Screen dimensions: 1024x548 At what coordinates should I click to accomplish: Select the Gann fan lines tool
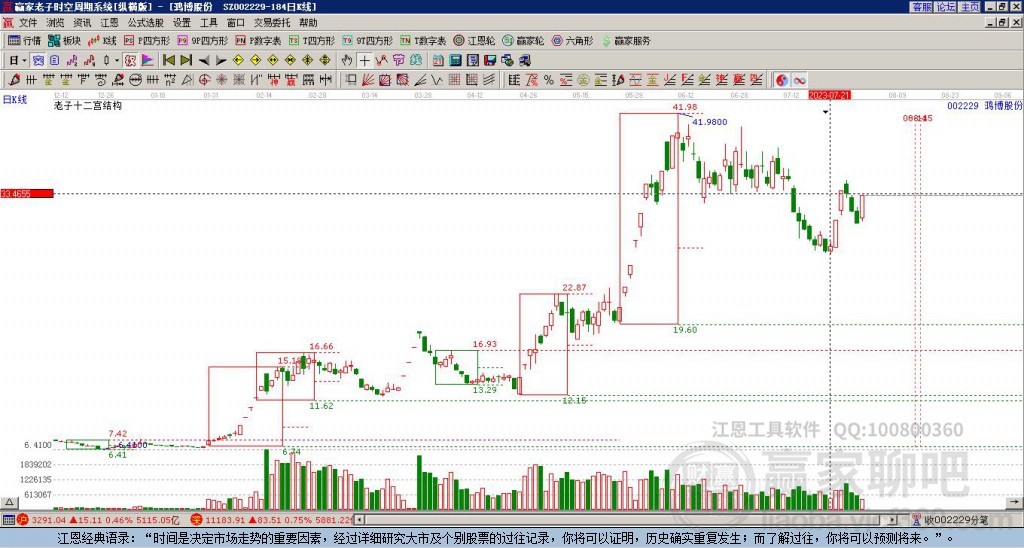pyautogui.click(x=368, y=80)
